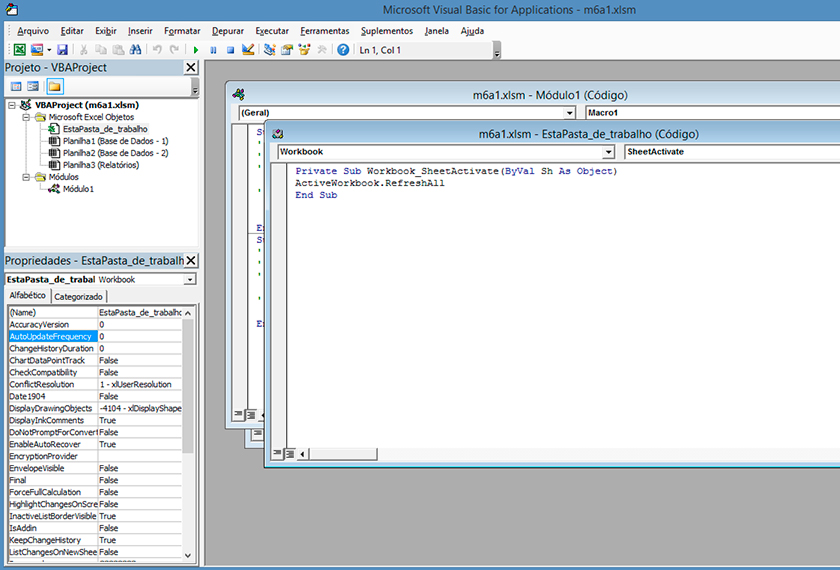Click the Reset (stop) square icon
840x570 pixels.
pyautogui.click(x=230, y=50)
